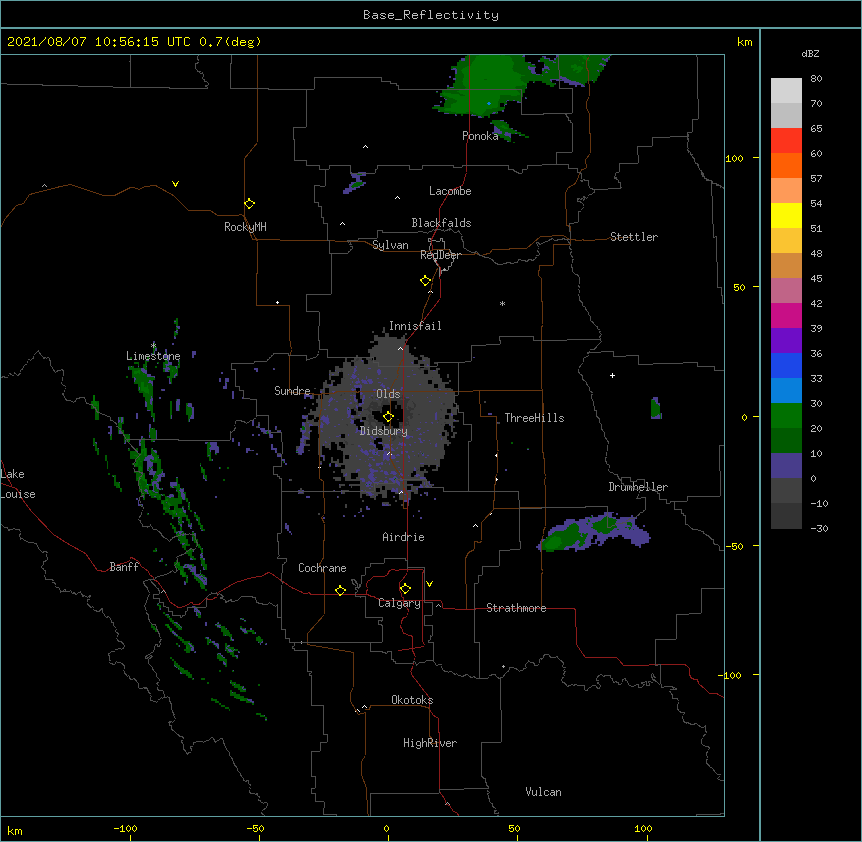Pick the red swatch between 65 and 60 dBZ

[786, 141]
